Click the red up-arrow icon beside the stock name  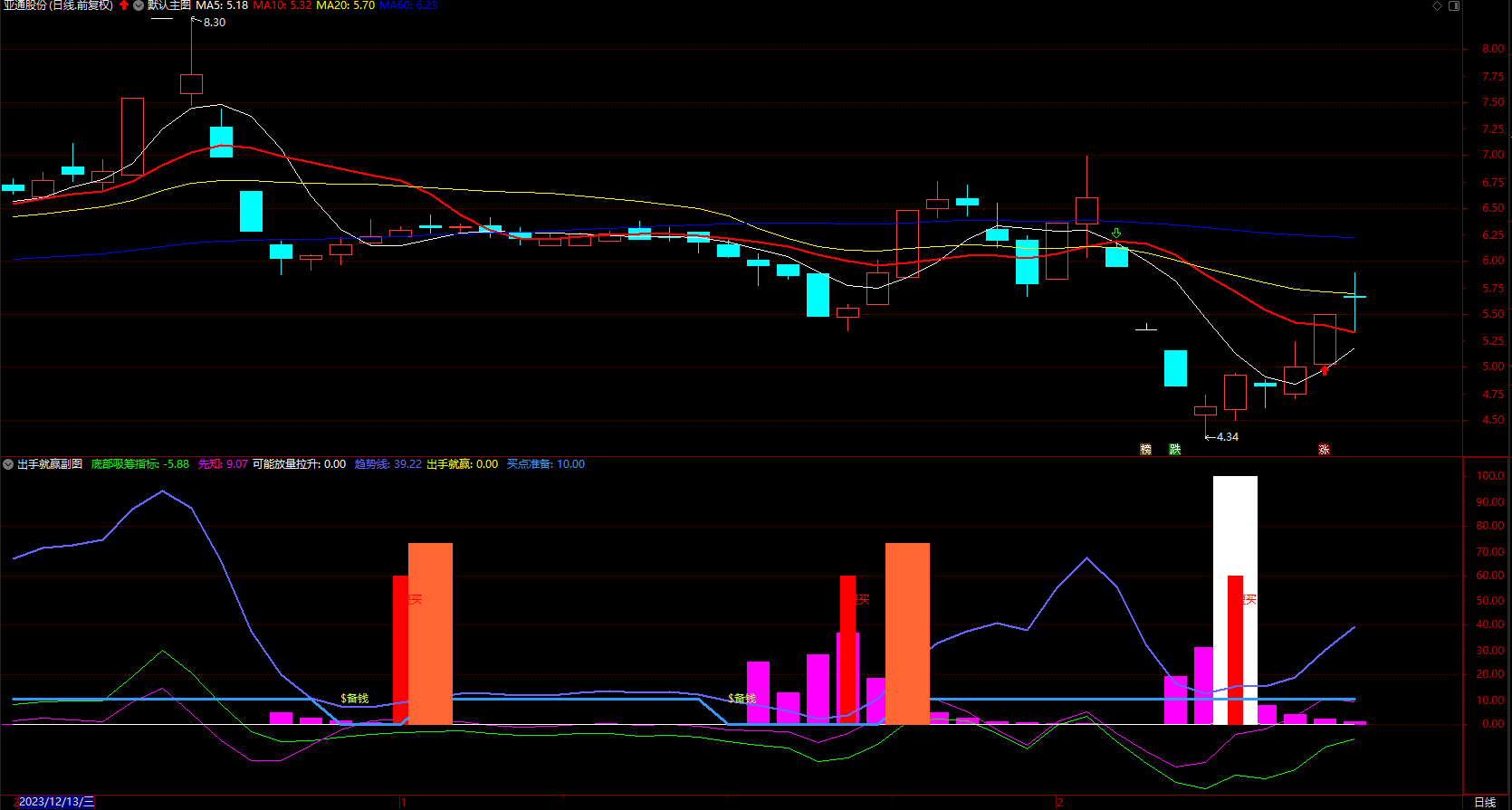(124, 5)
